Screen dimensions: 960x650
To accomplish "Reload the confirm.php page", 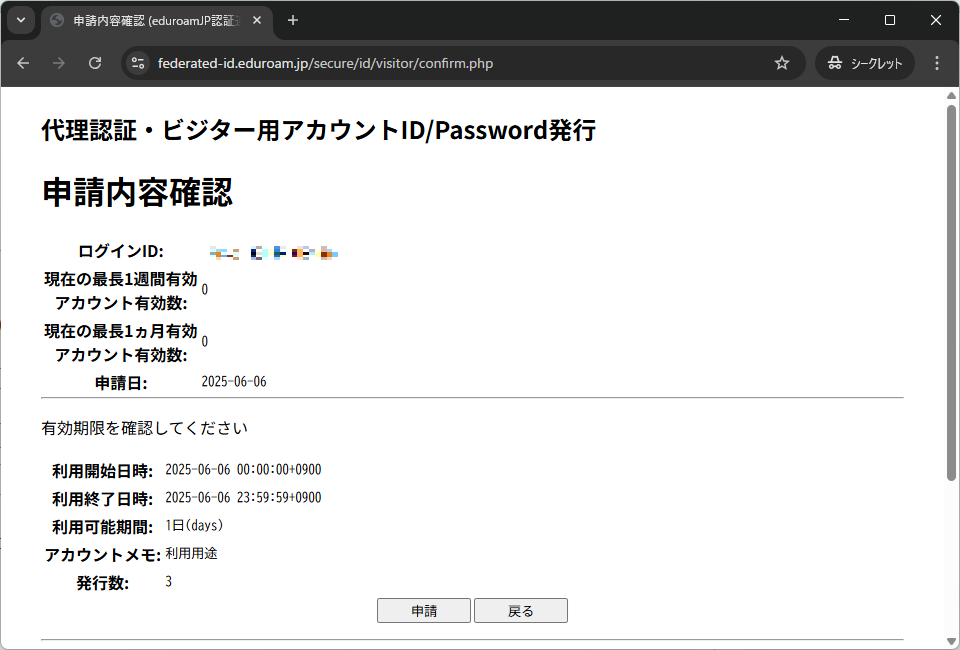I will 95,63.
